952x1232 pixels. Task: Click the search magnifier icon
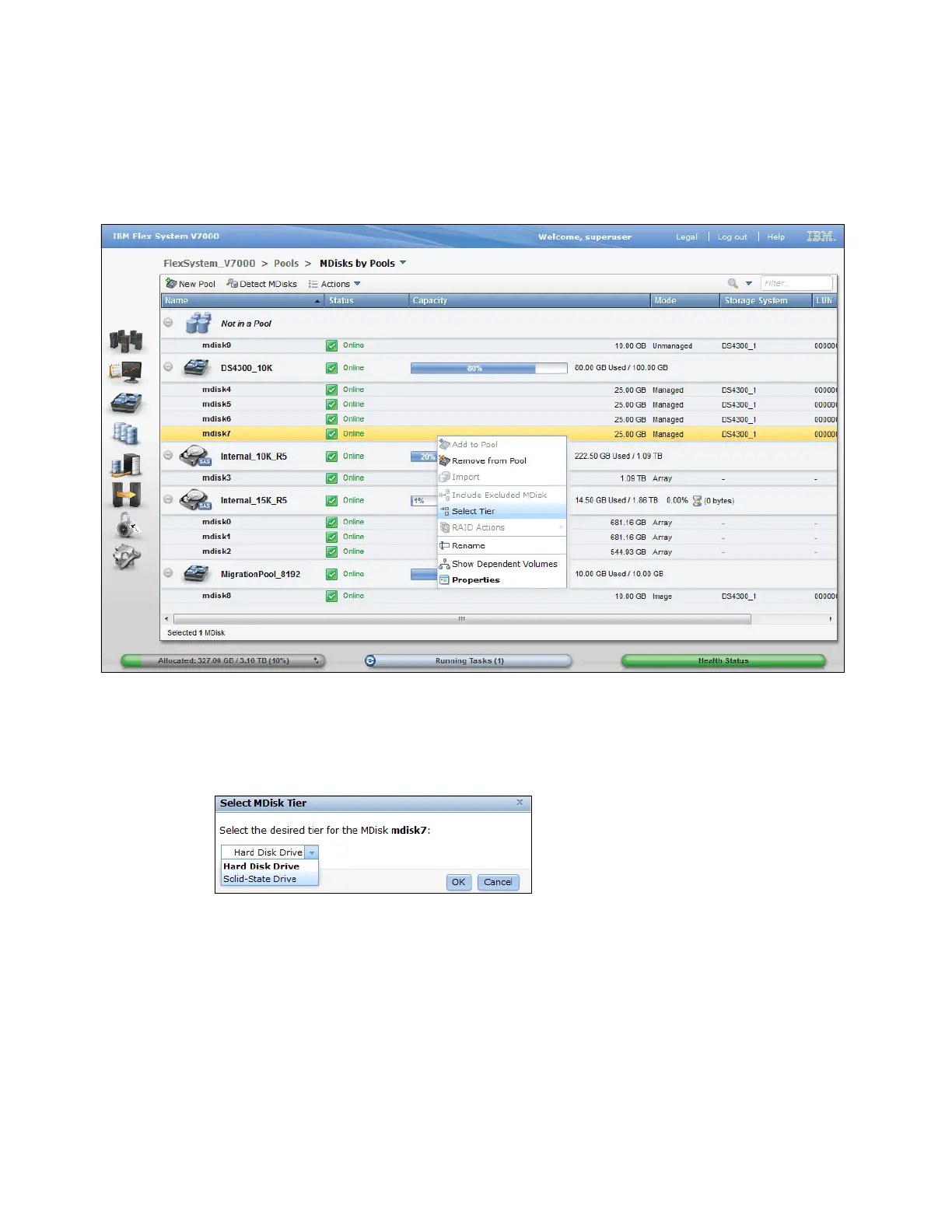[733, 284]
